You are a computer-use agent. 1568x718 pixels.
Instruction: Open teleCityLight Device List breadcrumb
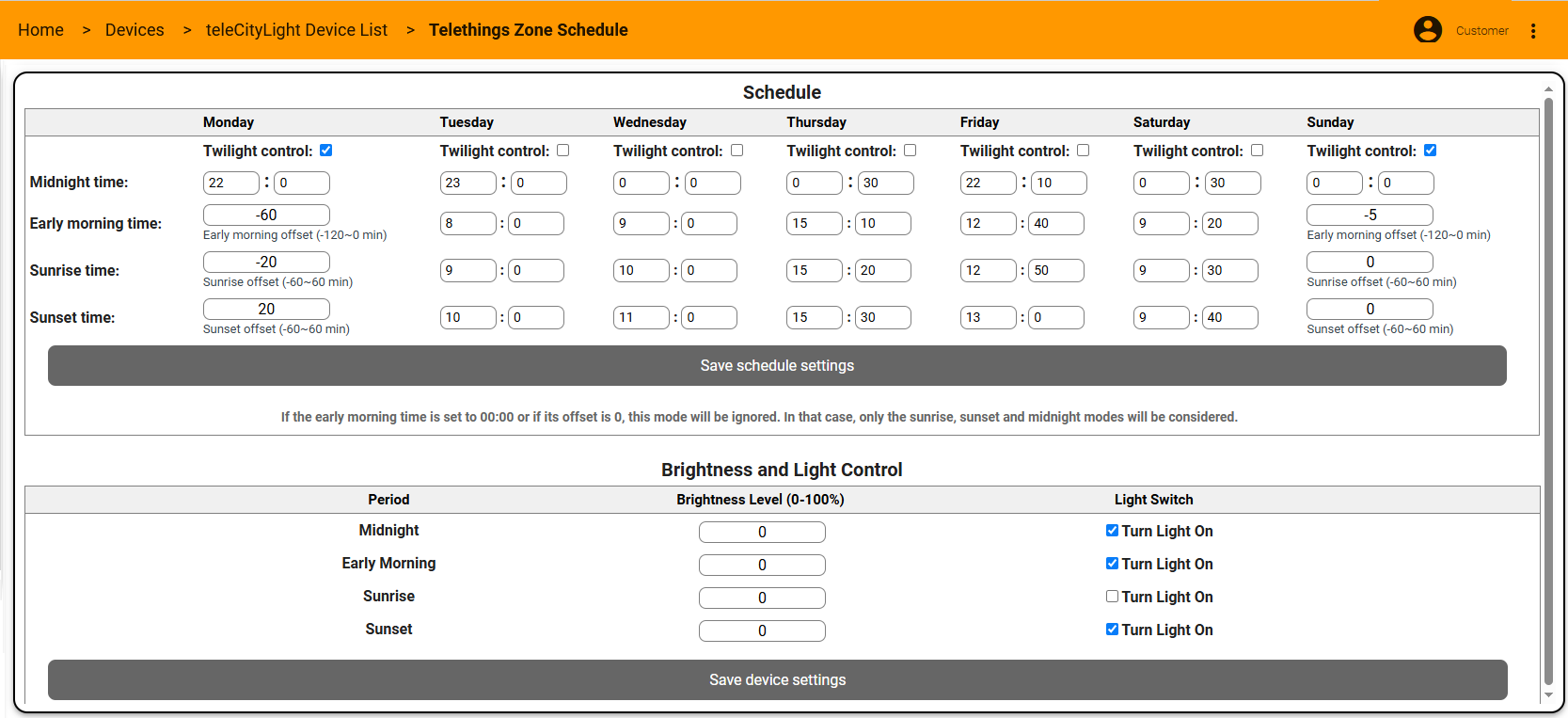pyautogui.click(x=296, y=30)
